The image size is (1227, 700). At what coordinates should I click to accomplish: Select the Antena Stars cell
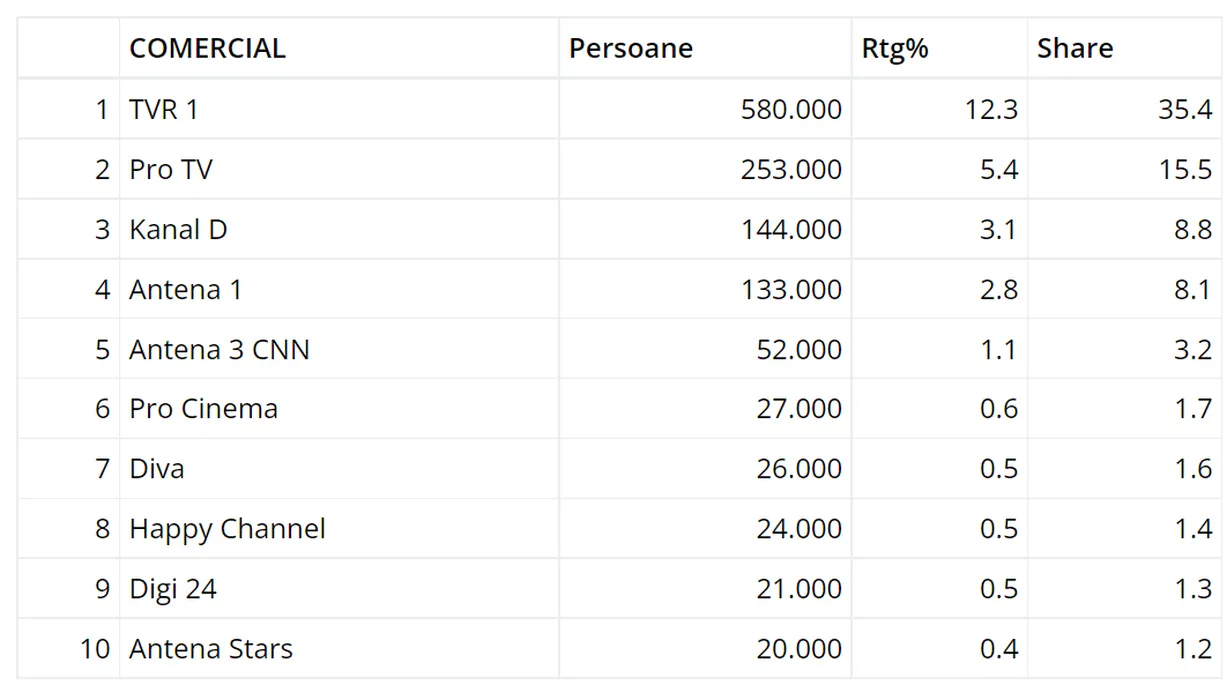(211, 648)
